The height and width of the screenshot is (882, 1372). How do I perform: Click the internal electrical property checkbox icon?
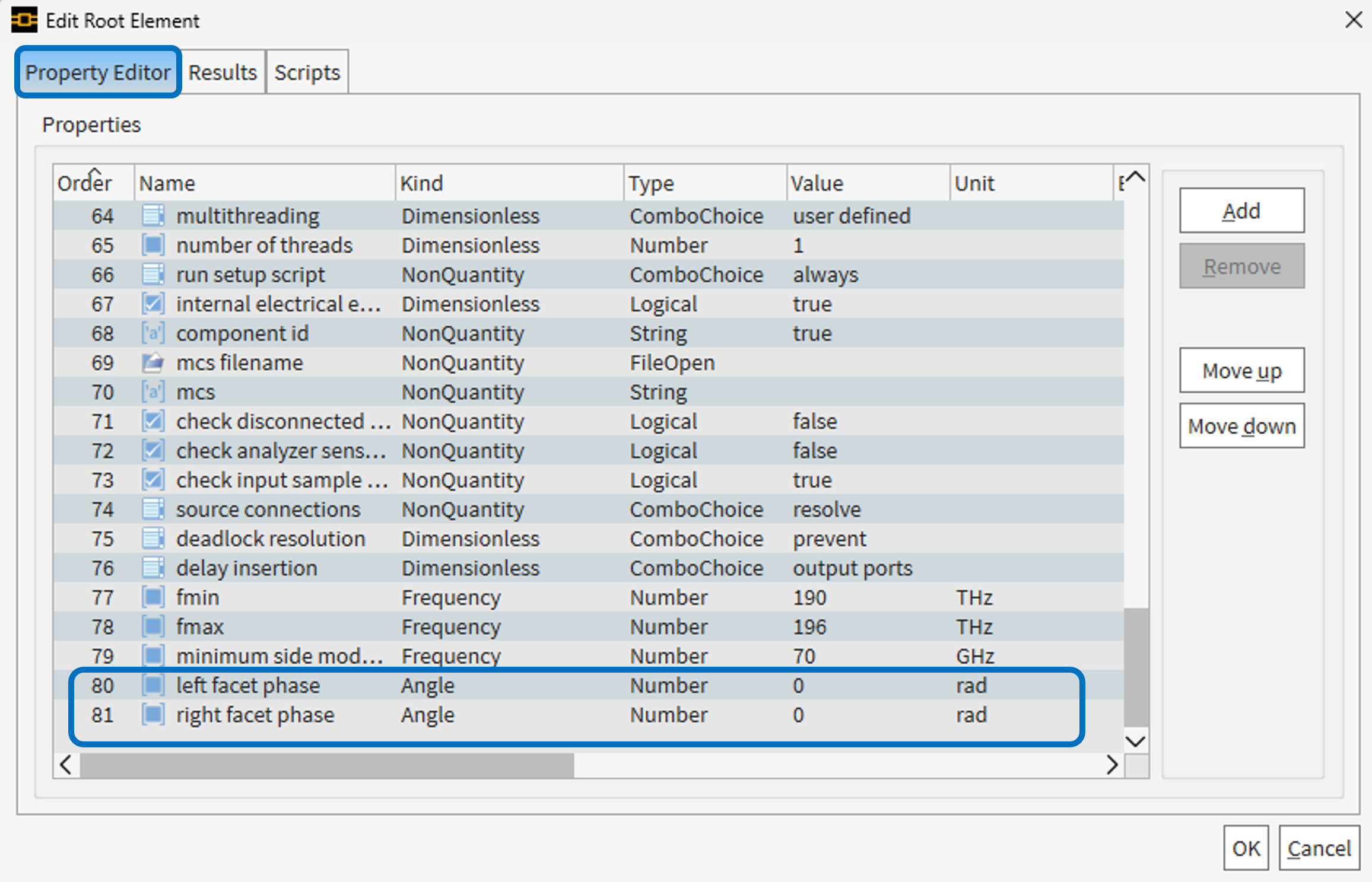pyautogui.click(x=153, y=304)
